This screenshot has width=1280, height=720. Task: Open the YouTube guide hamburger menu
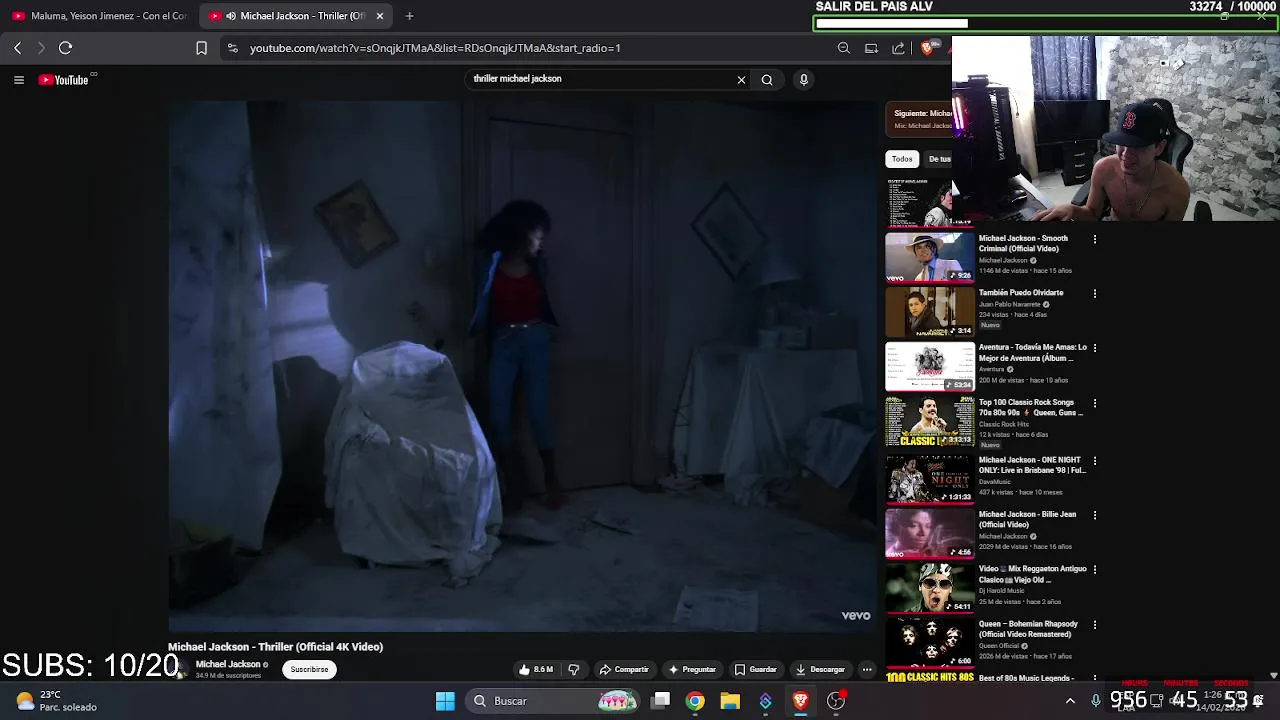19,80
